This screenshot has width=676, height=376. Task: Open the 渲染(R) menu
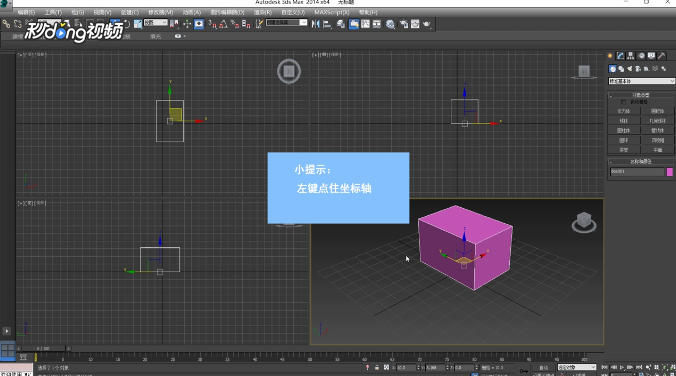click(x=263, y=13)
